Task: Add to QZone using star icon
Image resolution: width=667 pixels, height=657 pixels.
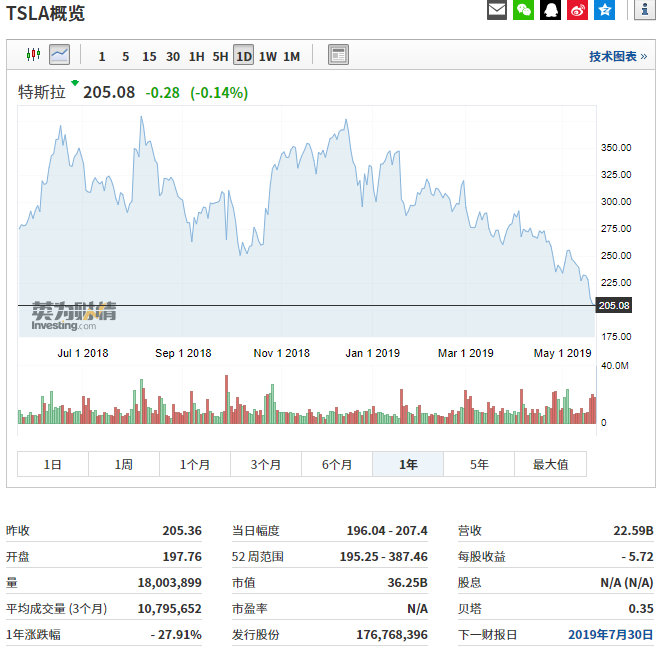Action: 604,9
